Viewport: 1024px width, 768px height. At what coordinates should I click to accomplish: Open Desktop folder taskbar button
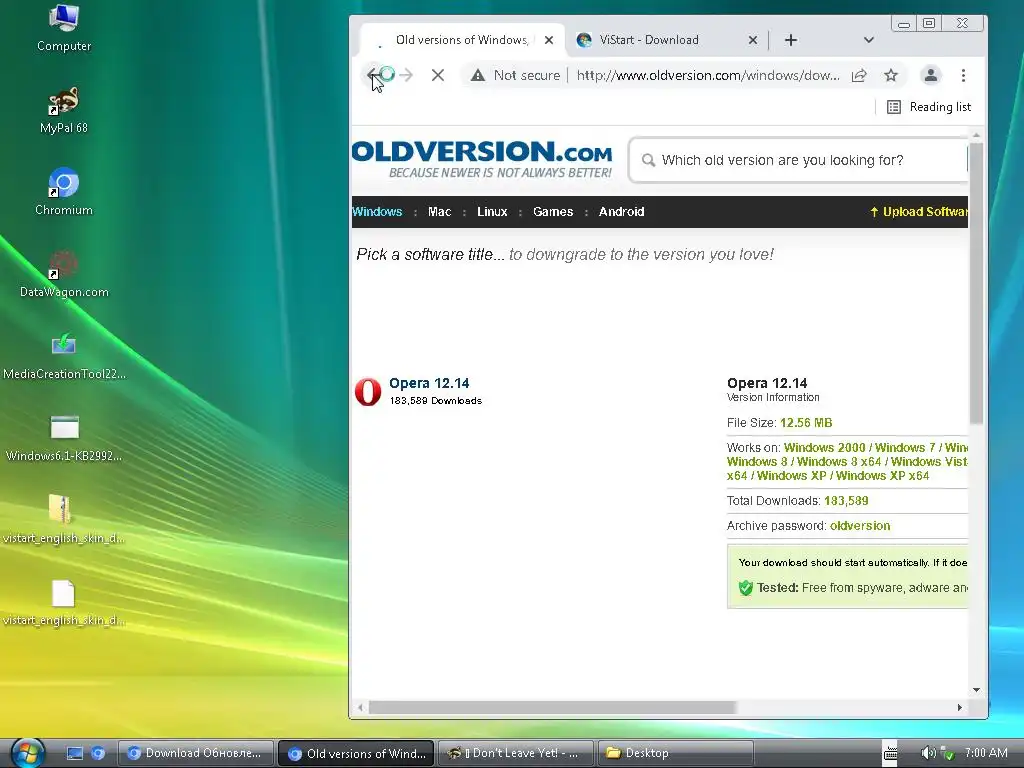point(675,753)
